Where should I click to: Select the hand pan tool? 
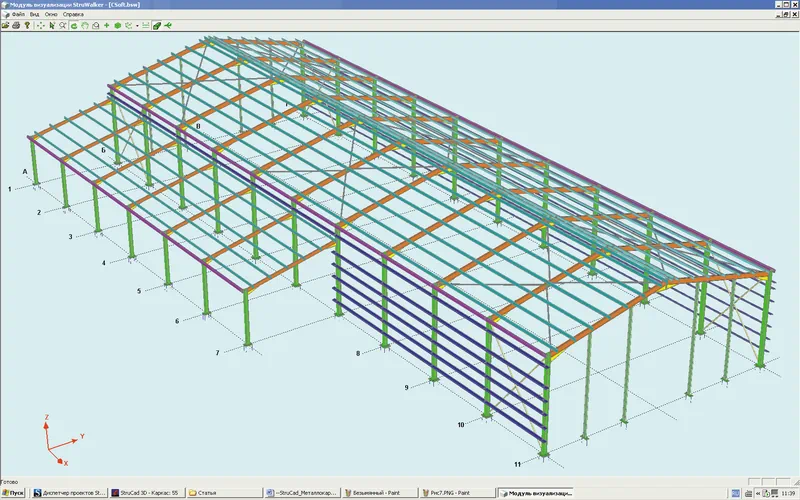85,25
